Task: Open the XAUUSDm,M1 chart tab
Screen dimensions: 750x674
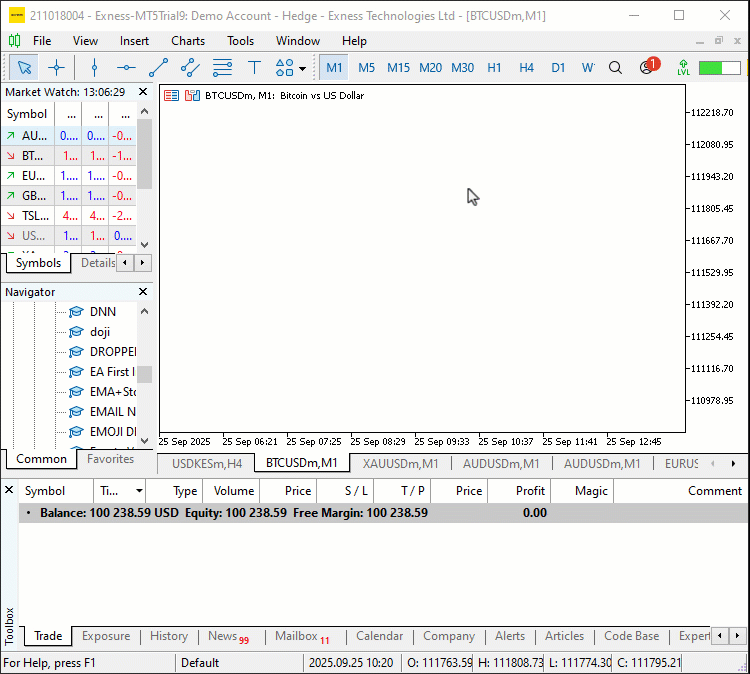Action: point(400,464)
